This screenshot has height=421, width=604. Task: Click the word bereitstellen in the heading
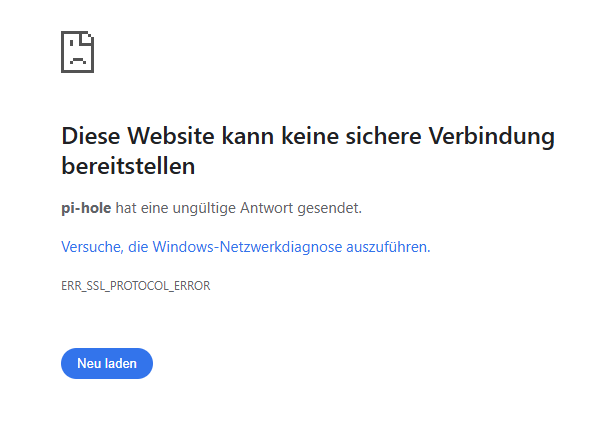(128, 166)
